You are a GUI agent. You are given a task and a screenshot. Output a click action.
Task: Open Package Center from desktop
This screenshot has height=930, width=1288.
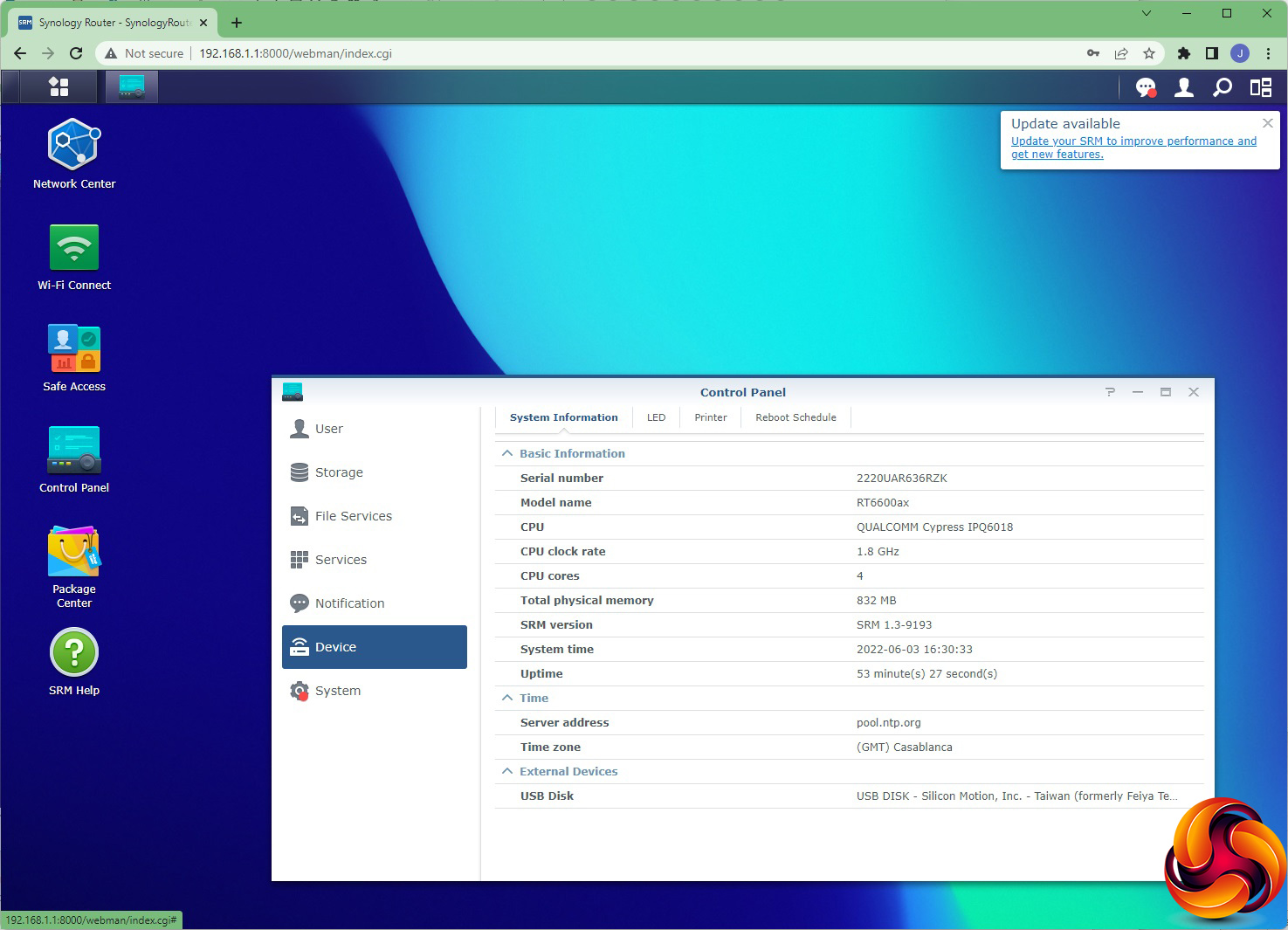point(74,567)
